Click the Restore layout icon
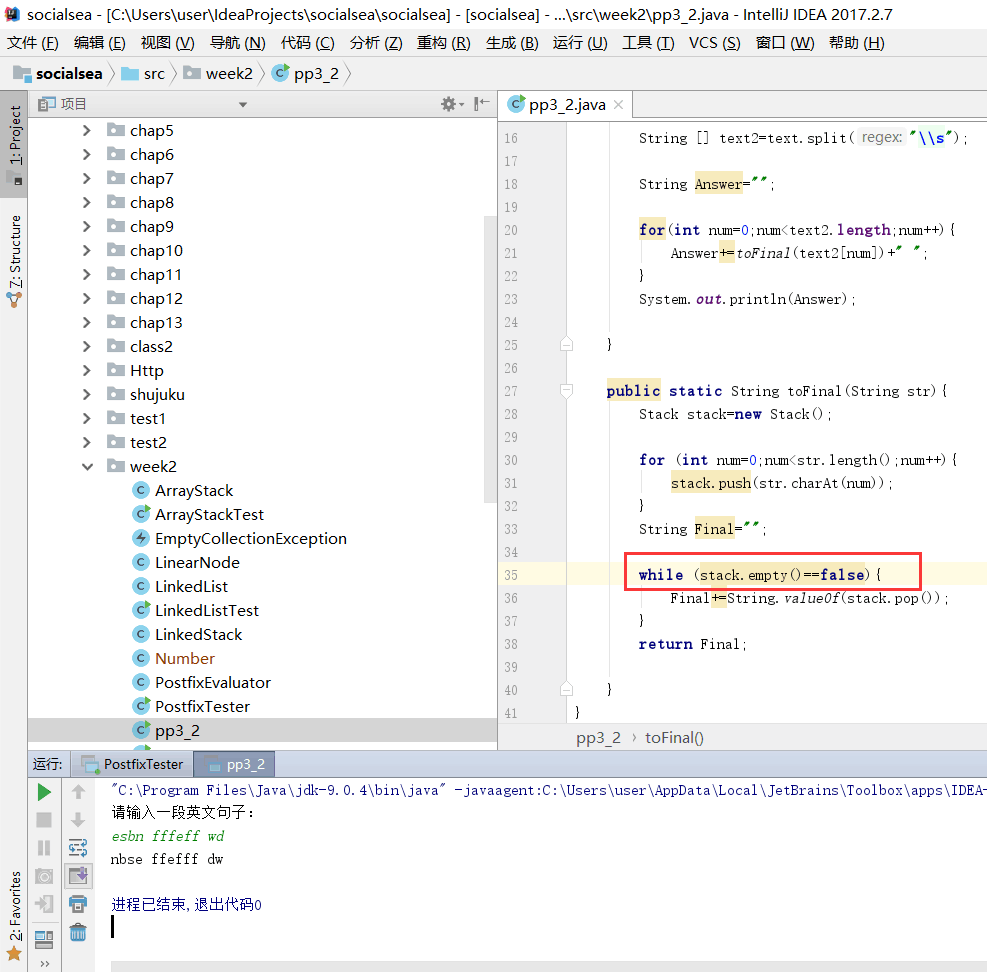 click(44, 939)
